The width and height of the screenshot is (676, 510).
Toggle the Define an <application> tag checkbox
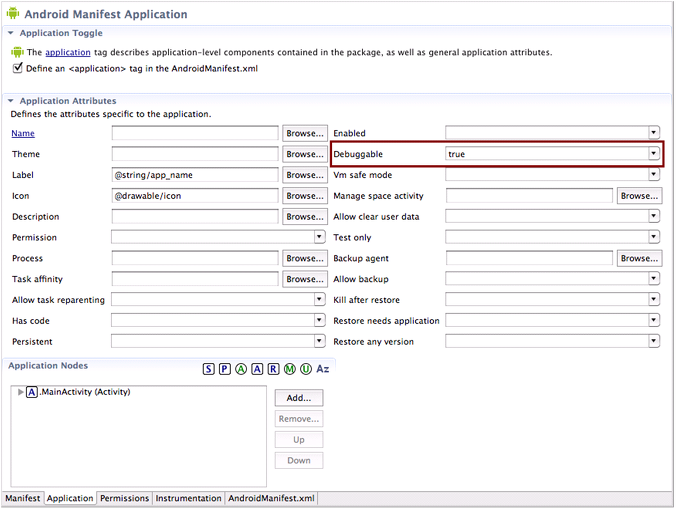click(17, 68)
